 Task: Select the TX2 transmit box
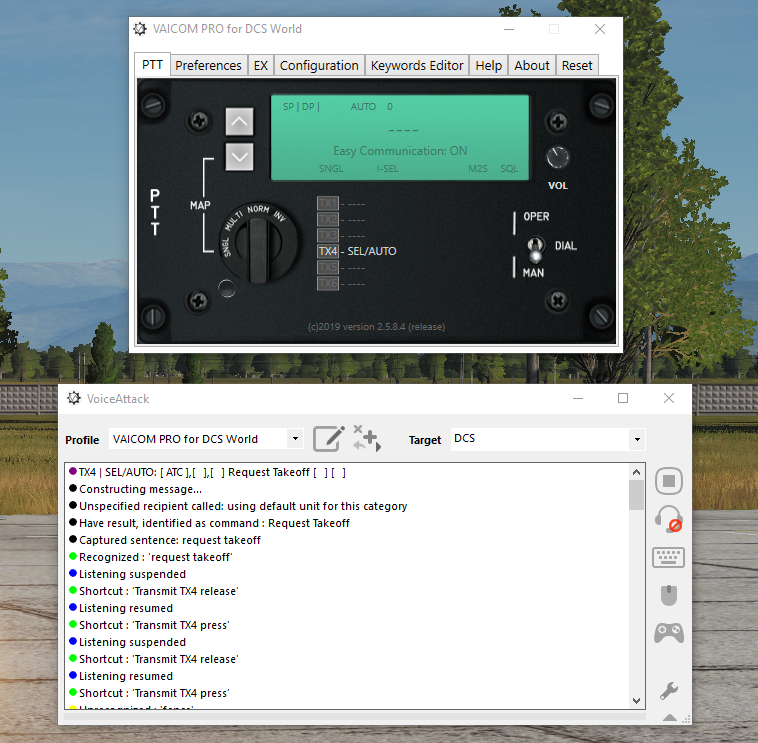coord(327,219)
